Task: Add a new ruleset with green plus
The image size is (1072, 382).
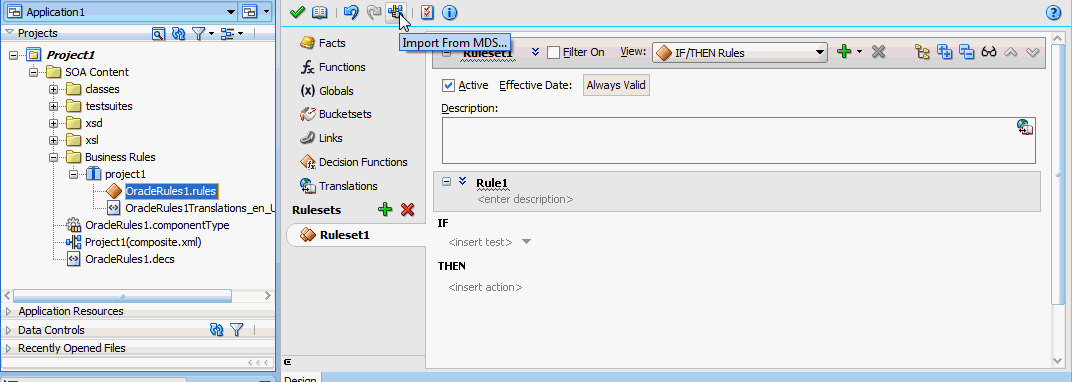Action: click(386, 210)
